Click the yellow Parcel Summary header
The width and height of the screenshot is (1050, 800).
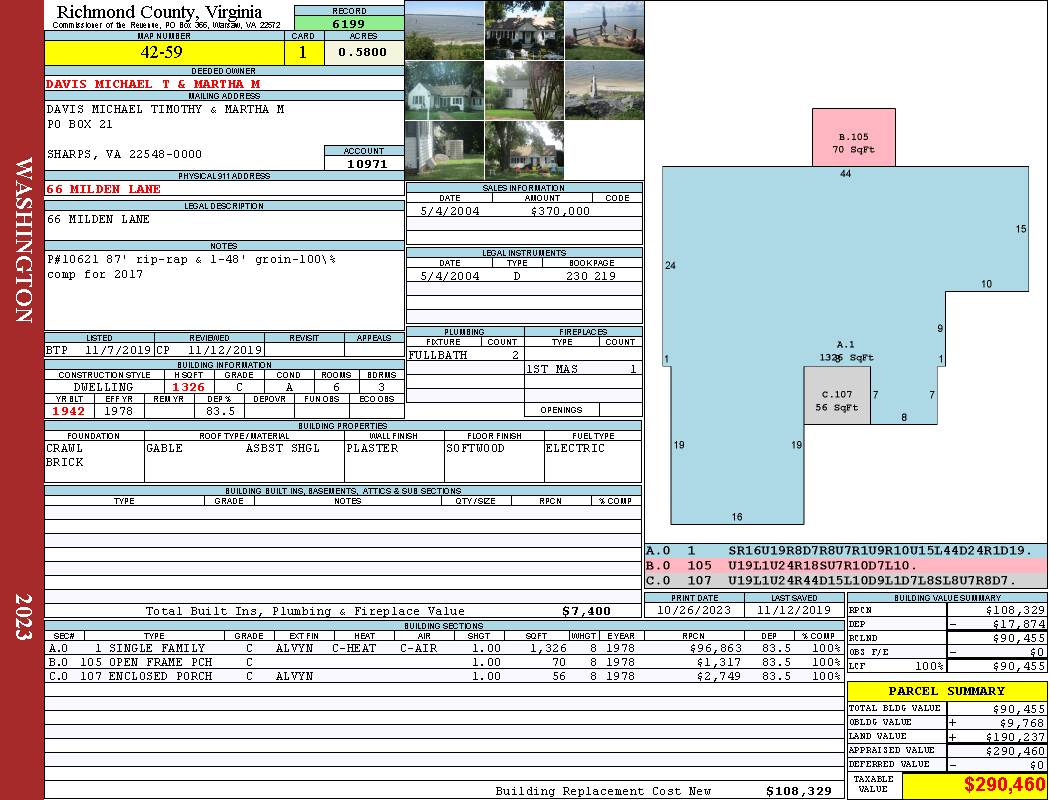[946, 691]
